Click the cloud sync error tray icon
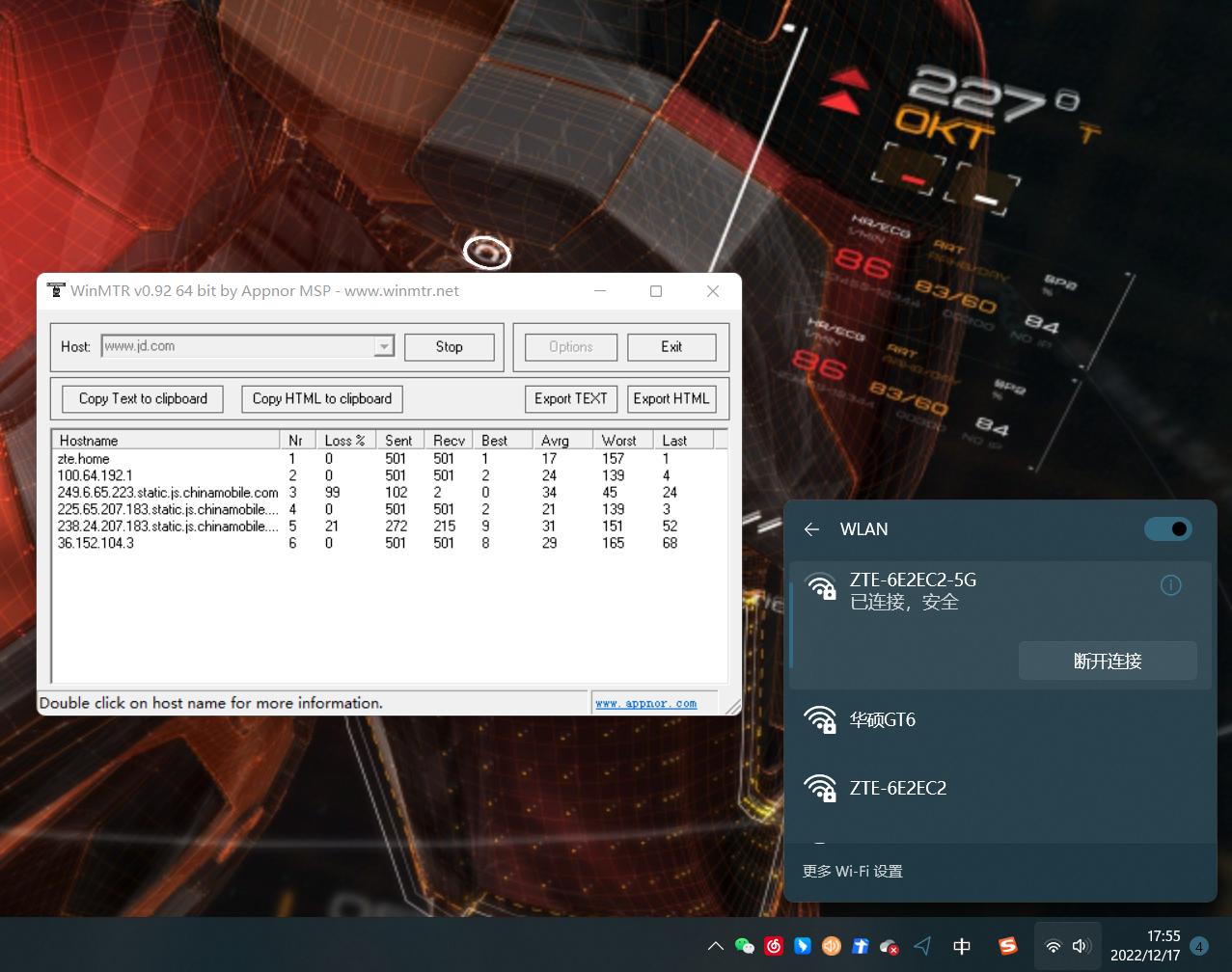The height and width of the screenshot is (972, 1232). coord(890,946)
